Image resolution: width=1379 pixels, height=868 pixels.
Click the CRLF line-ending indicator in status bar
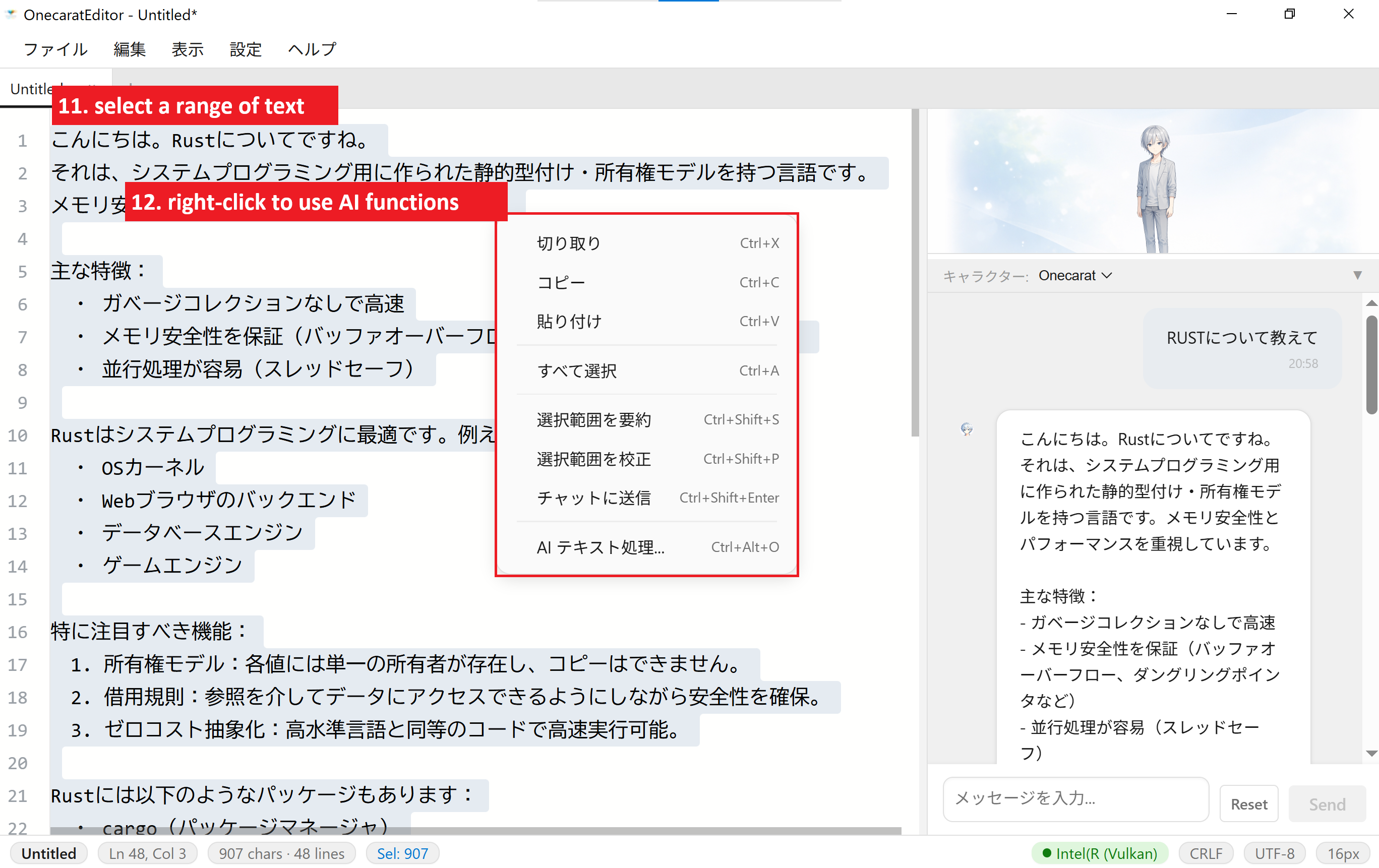tap(1206, 853)
